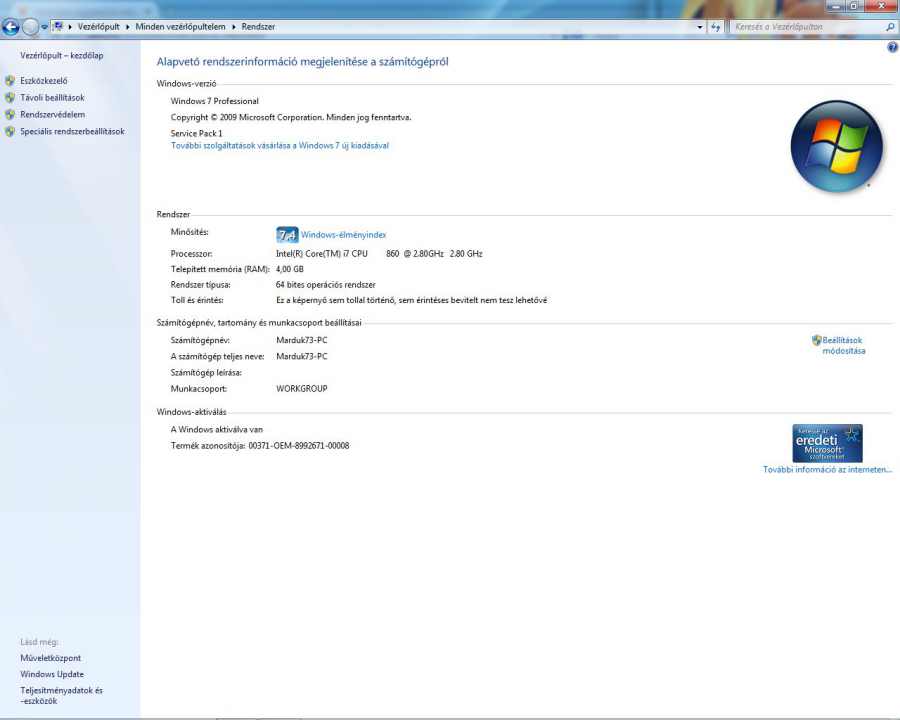This screenshot has height=720, width=900.
Task: Click the eredeti Microsoft genuine software badge
Action: (827, 443)
